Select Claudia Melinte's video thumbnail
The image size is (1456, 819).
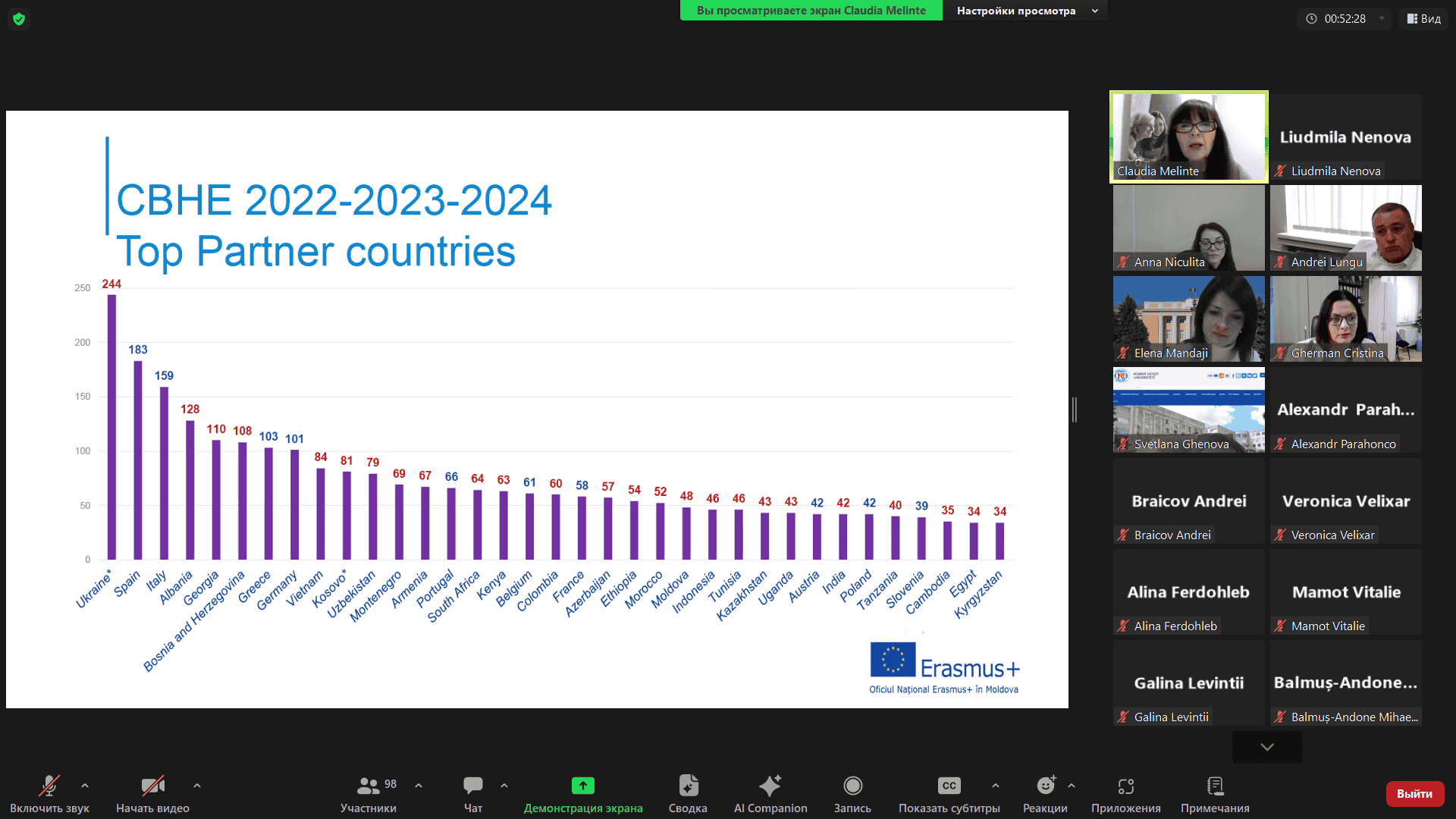[x=1188, y=136]
